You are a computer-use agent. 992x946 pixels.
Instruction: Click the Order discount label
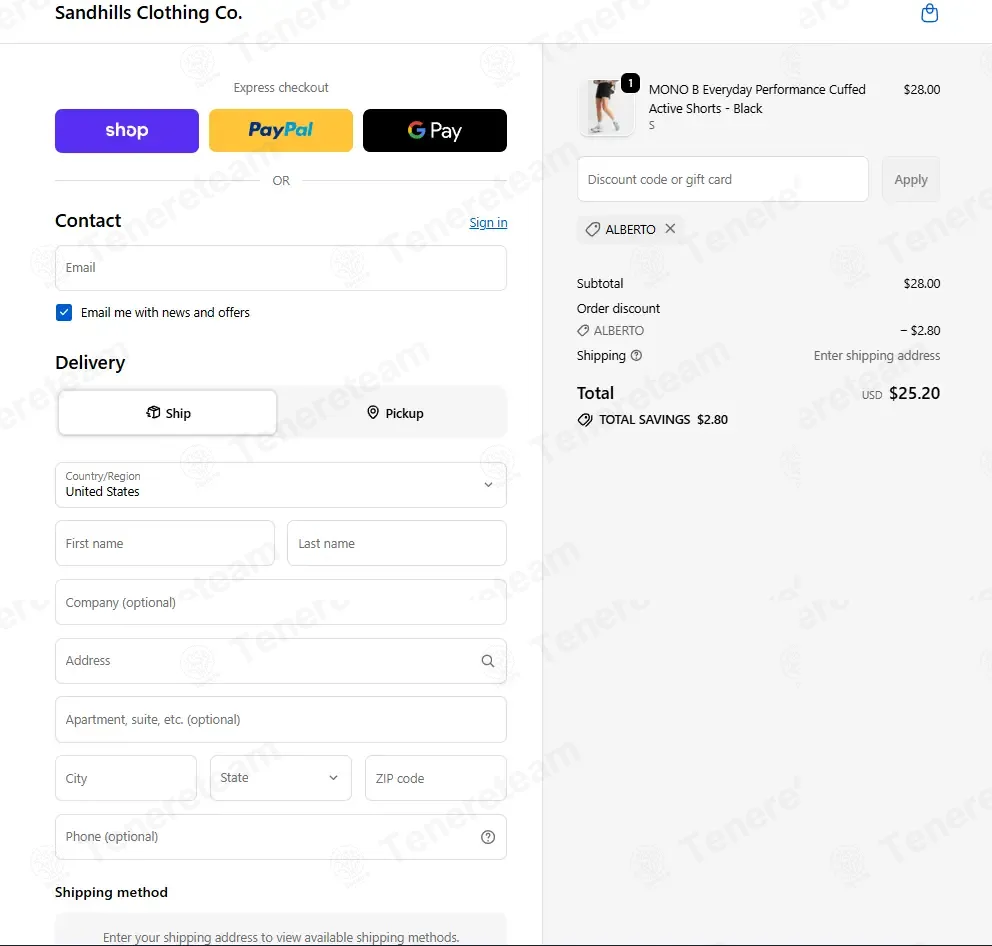pyautogui.click(x=618, y=309)
